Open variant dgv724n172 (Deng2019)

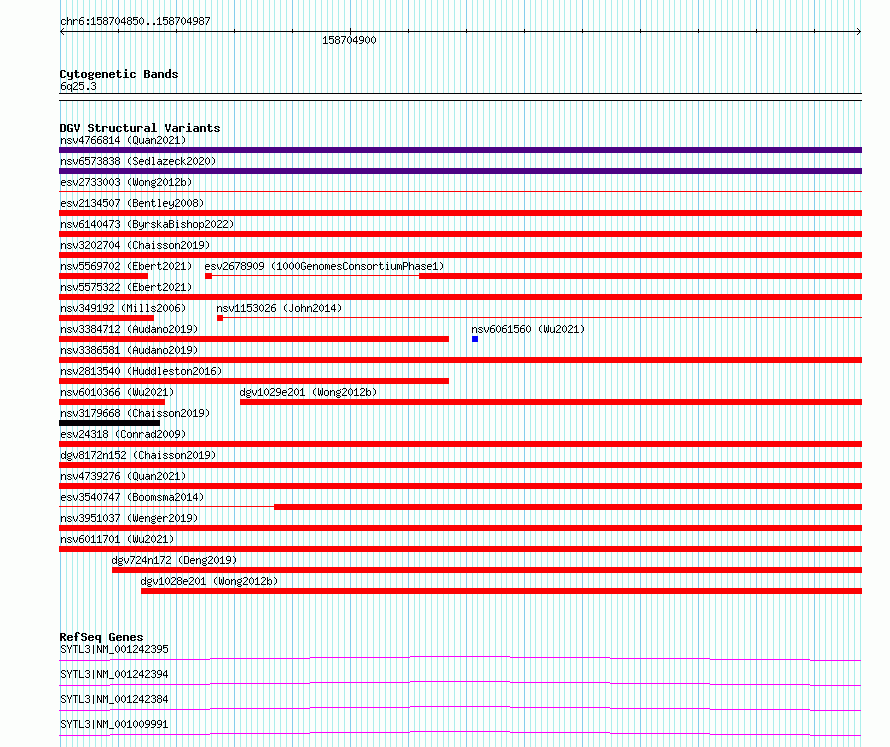(174, 560)
